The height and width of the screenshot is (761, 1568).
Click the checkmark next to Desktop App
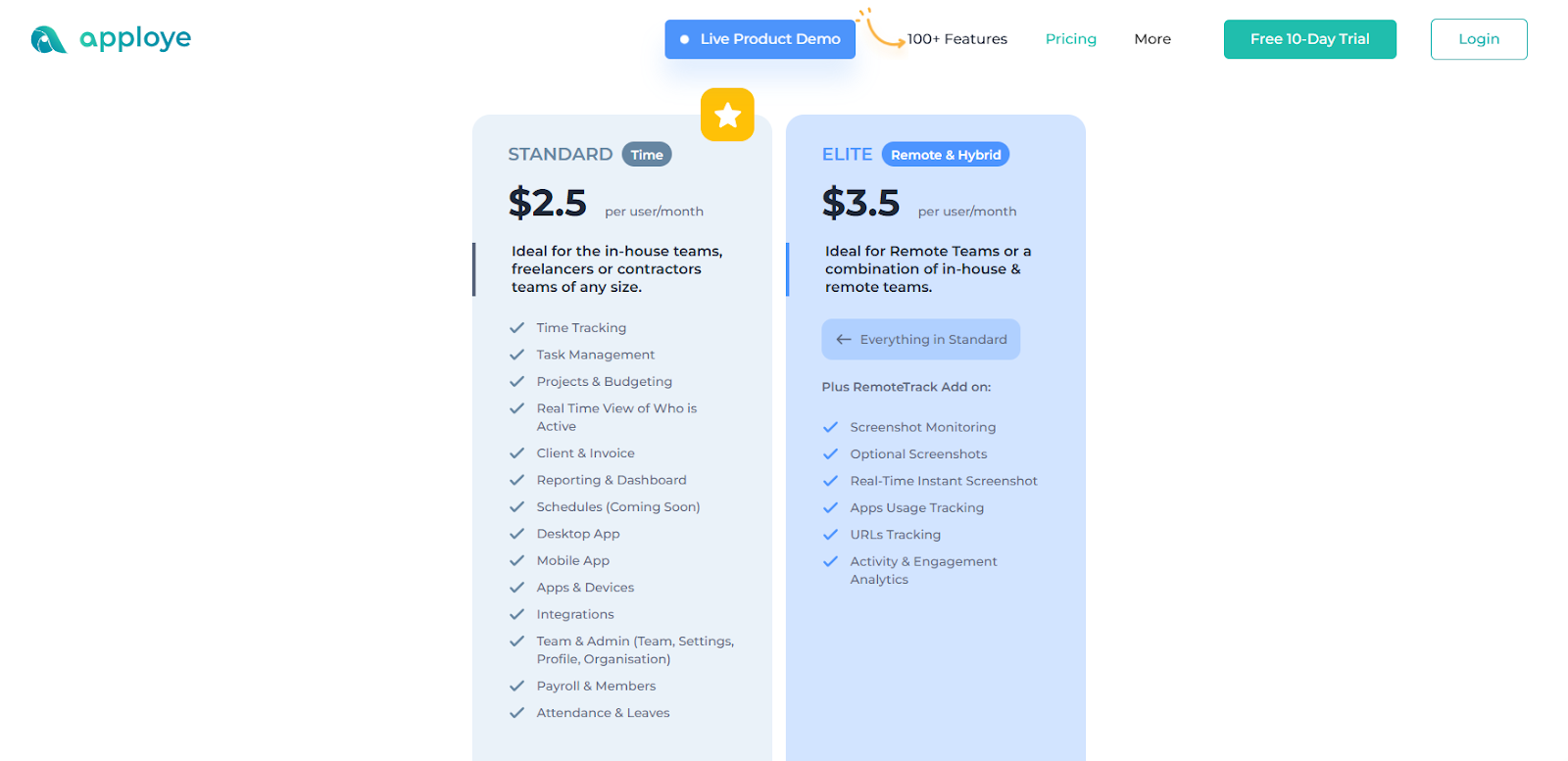coord(516,534)
